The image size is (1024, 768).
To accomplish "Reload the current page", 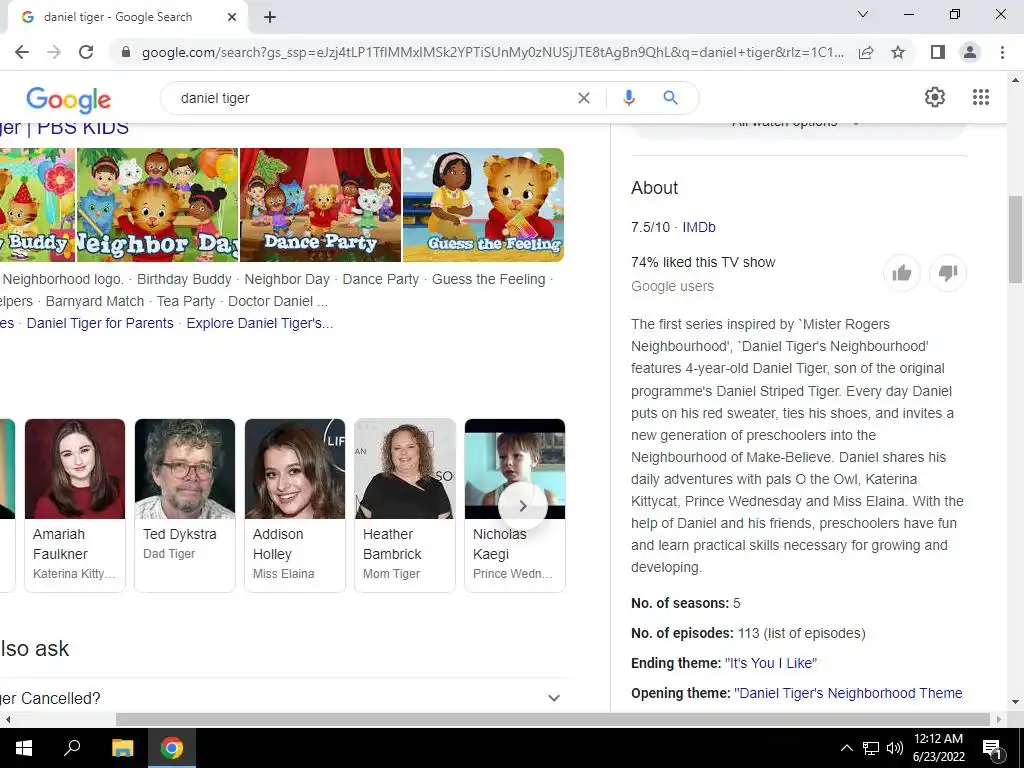I will pos(86,52).
